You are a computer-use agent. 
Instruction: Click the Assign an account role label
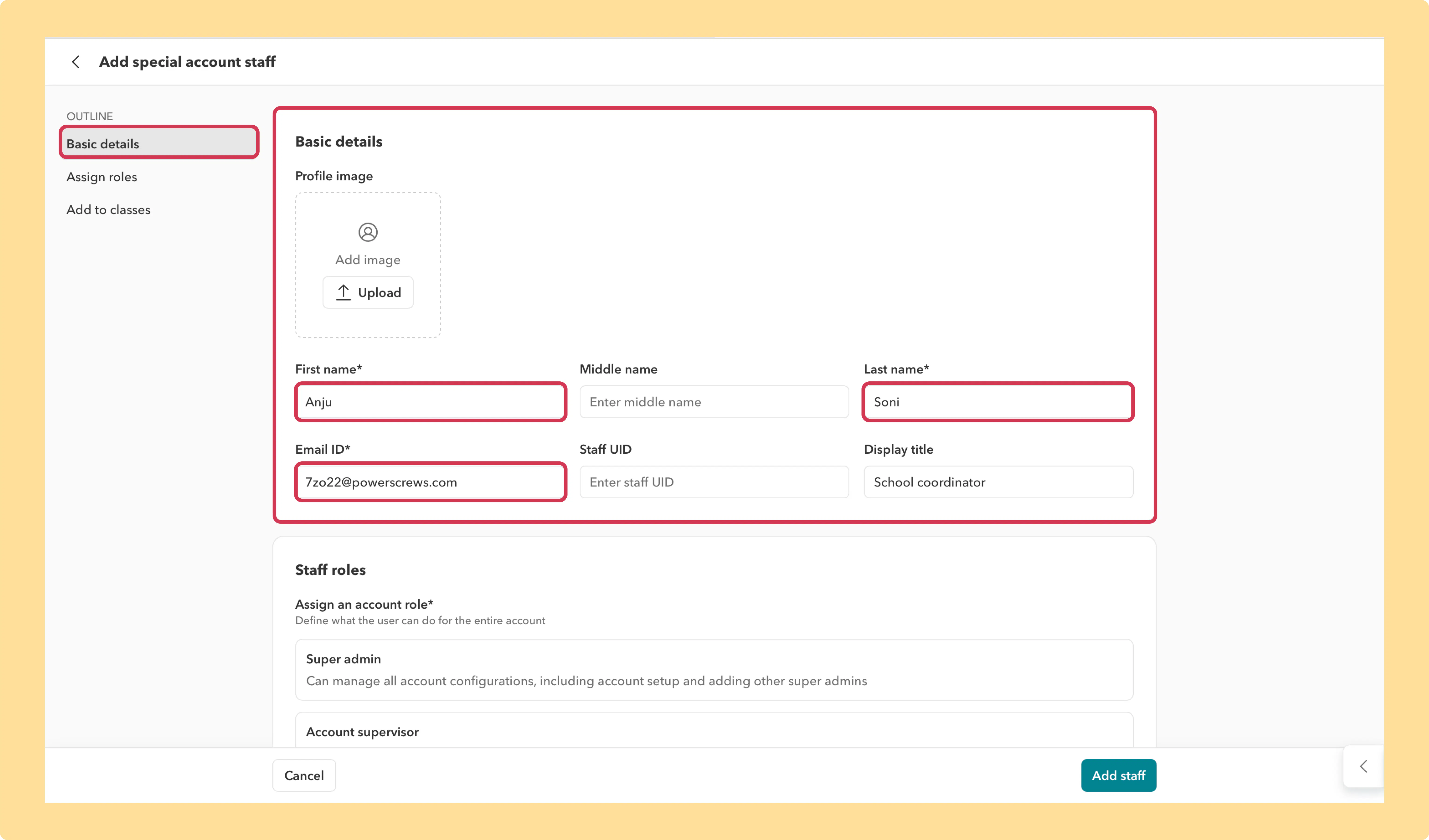364,605
